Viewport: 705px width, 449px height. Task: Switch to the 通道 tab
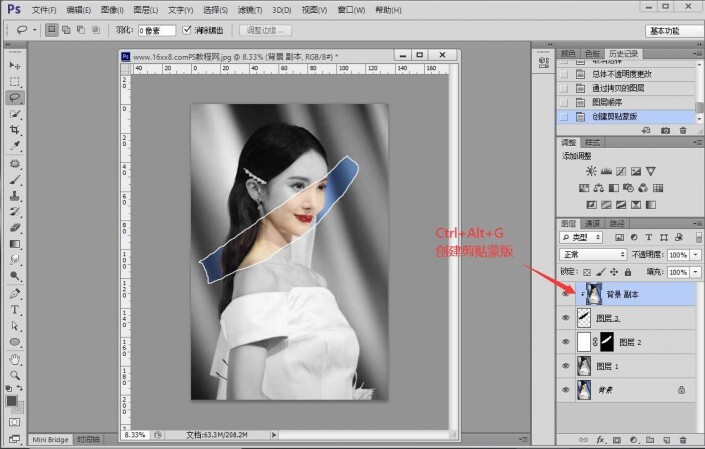[593, 223]
